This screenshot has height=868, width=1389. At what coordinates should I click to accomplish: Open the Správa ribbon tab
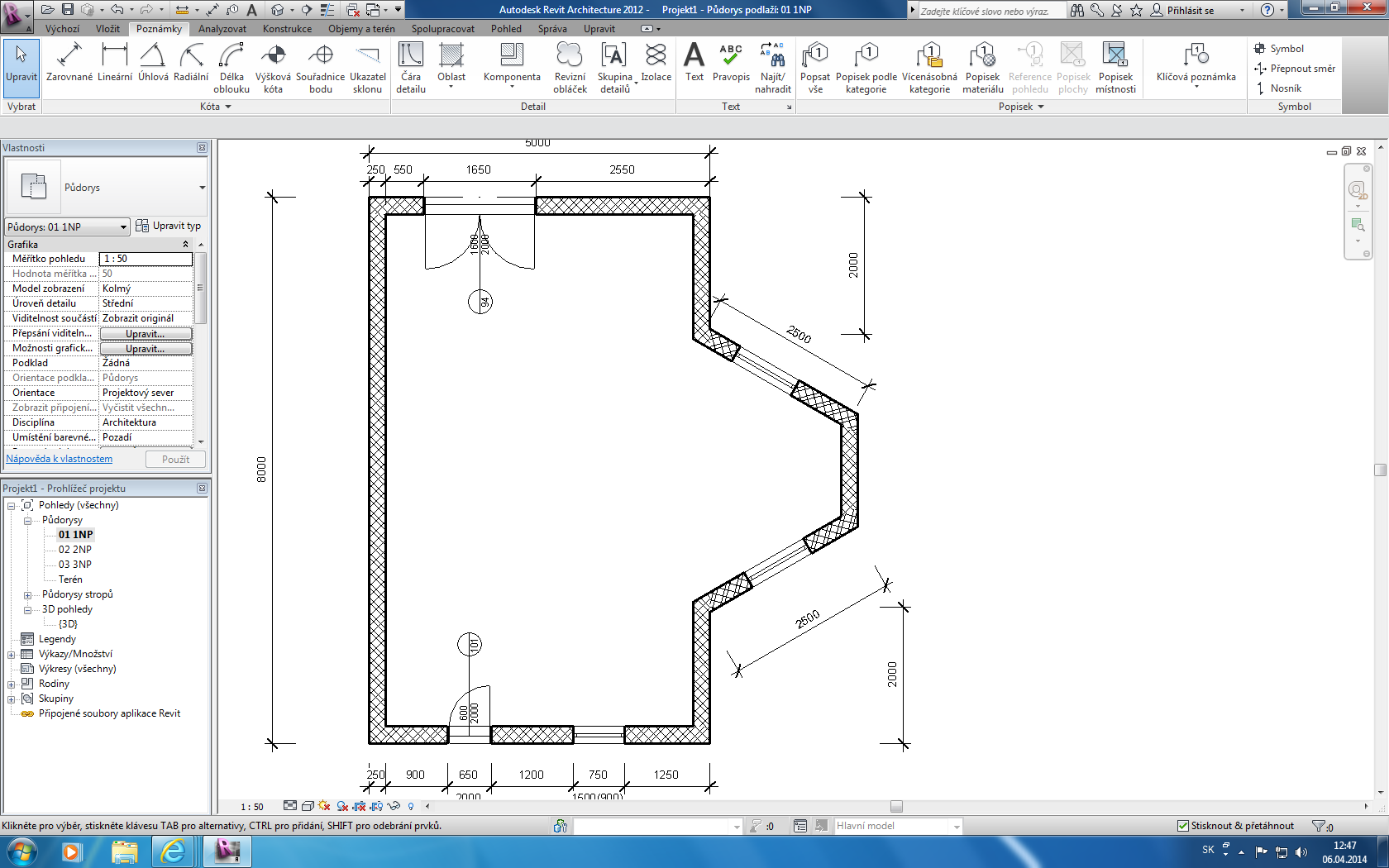tap(552, 29)
